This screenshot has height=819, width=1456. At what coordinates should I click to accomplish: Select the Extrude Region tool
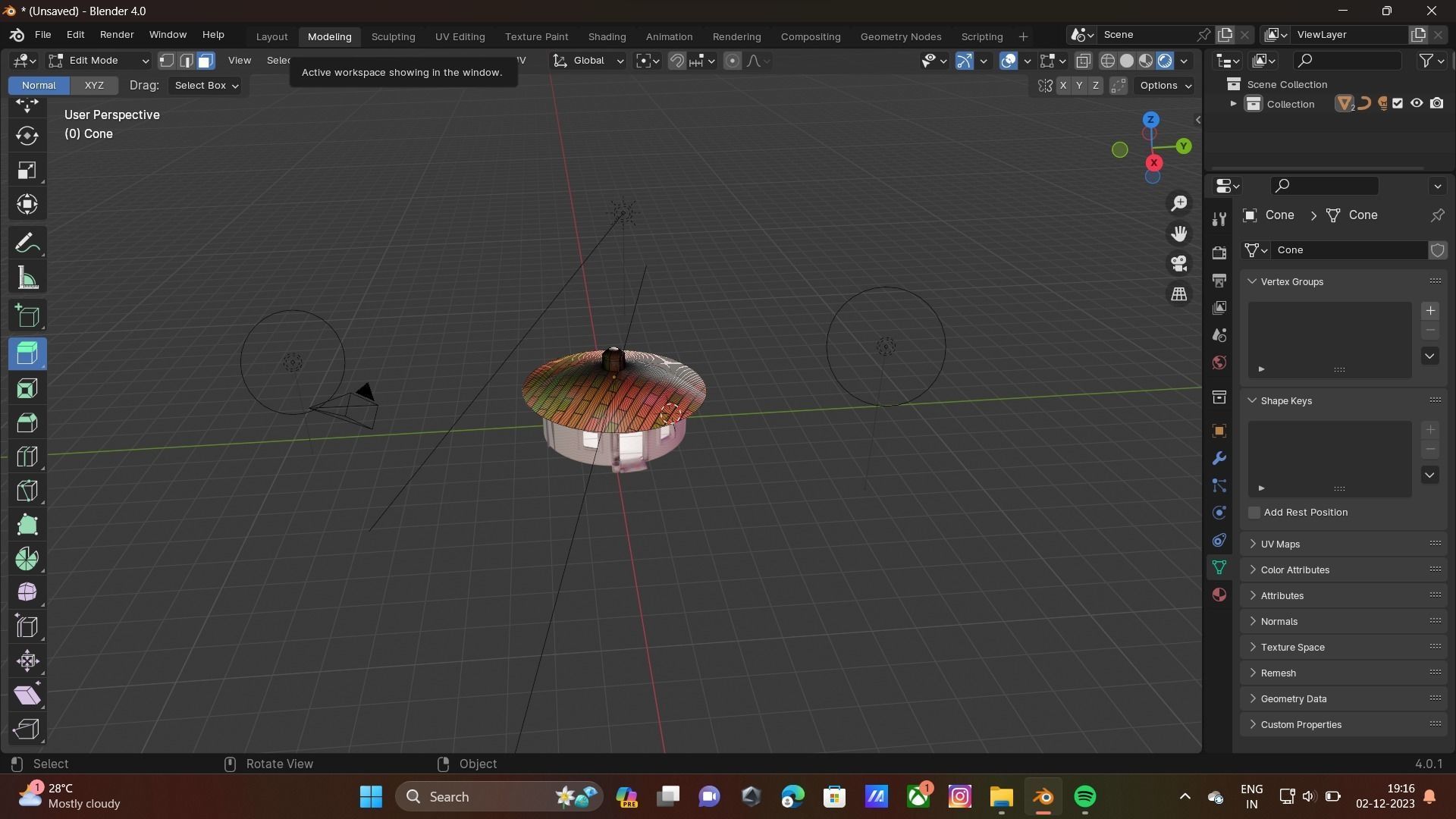click(27, 354)
